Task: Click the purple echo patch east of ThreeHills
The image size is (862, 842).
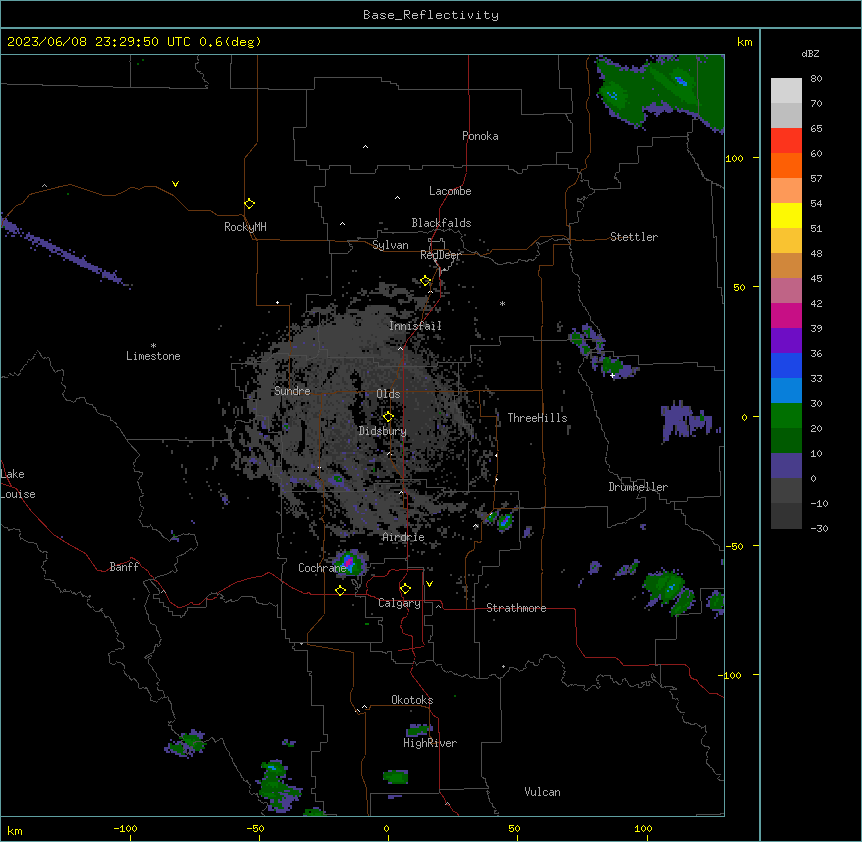Action: (x=687, y=421)
